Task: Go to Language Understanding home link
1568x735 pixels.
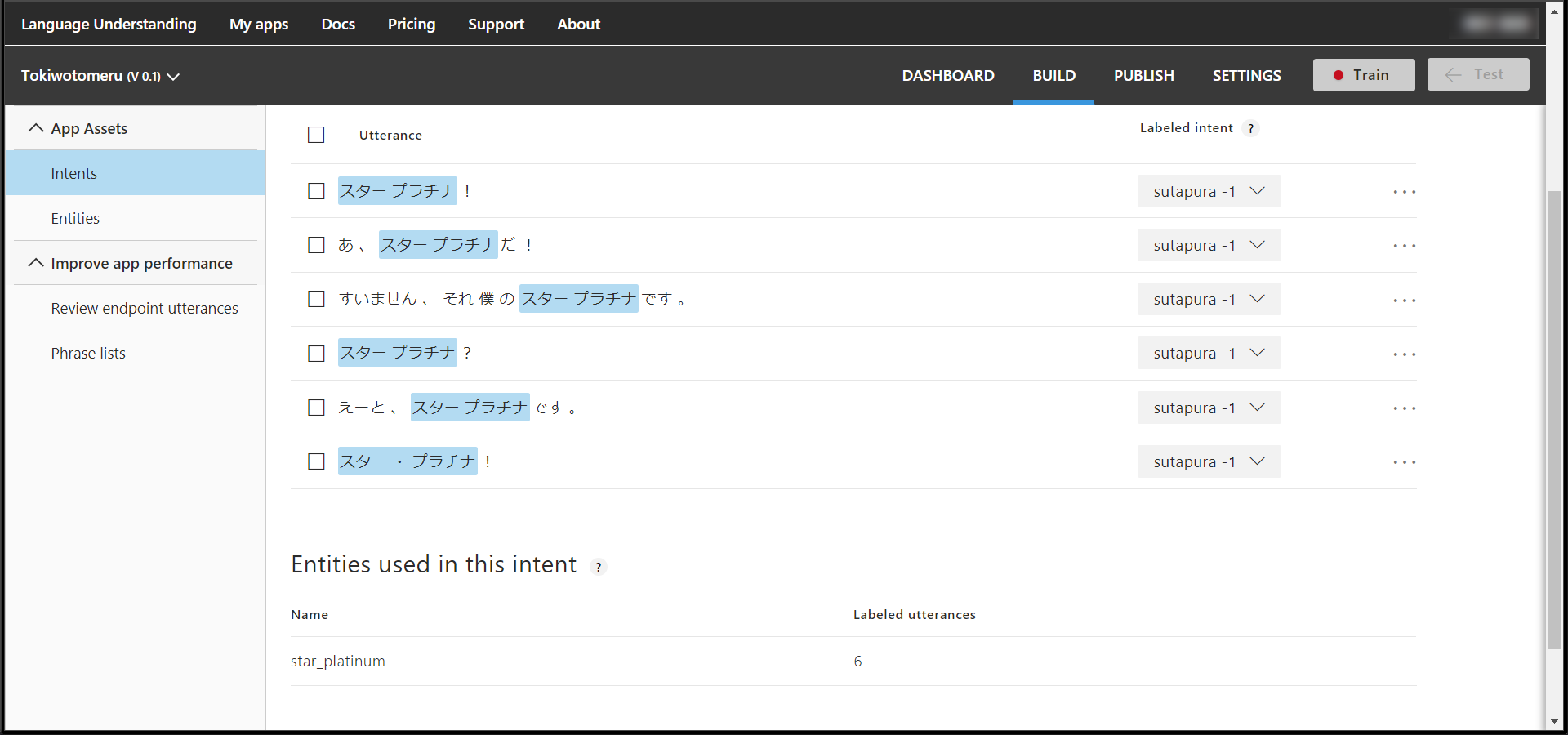Action: click(109, 24)
